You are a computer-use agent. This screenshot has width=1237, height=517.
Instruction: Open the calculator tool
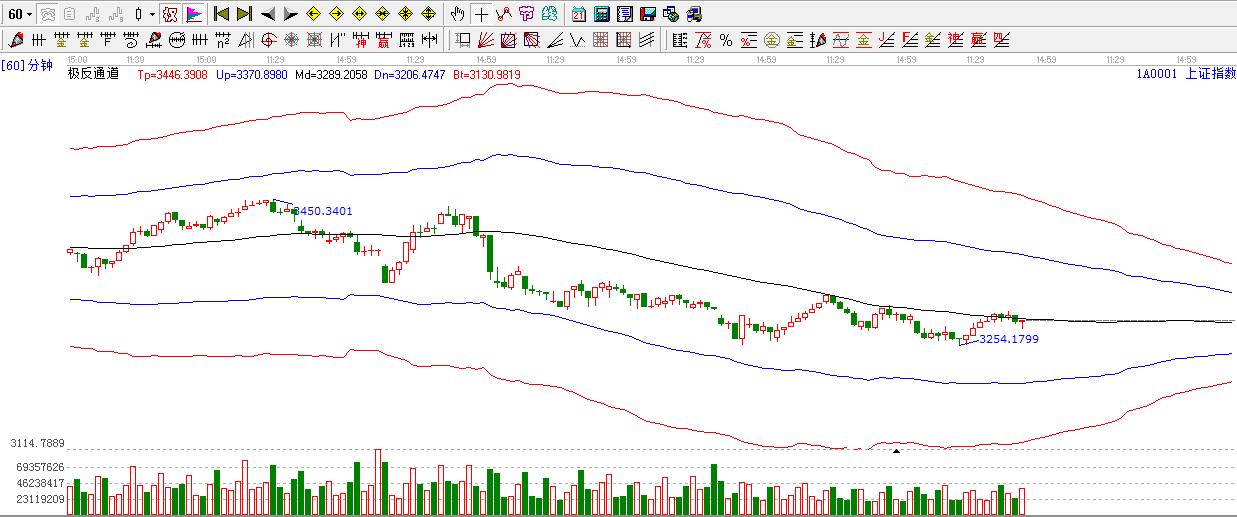pyautogui.click(x=602, y=14)
